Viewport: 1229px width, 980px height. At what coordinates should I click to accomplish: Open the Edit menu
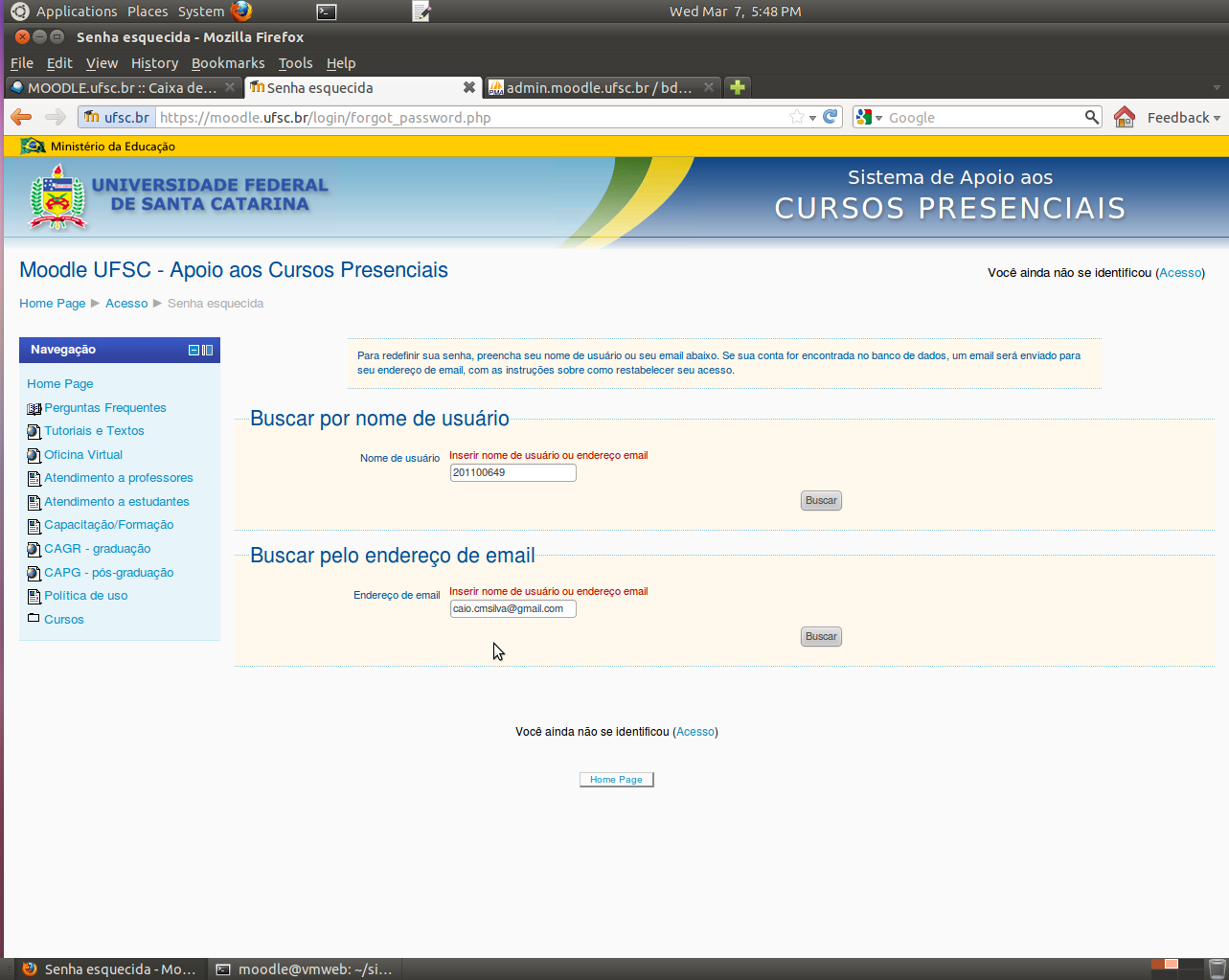(x=59, y=63)
